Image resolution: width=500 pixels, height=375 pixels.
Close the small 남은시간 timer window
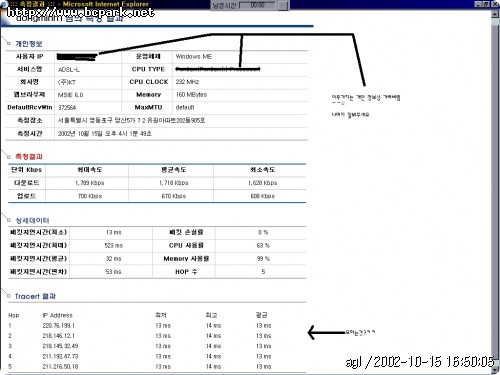pyautogui.click(x=283, y=5)
